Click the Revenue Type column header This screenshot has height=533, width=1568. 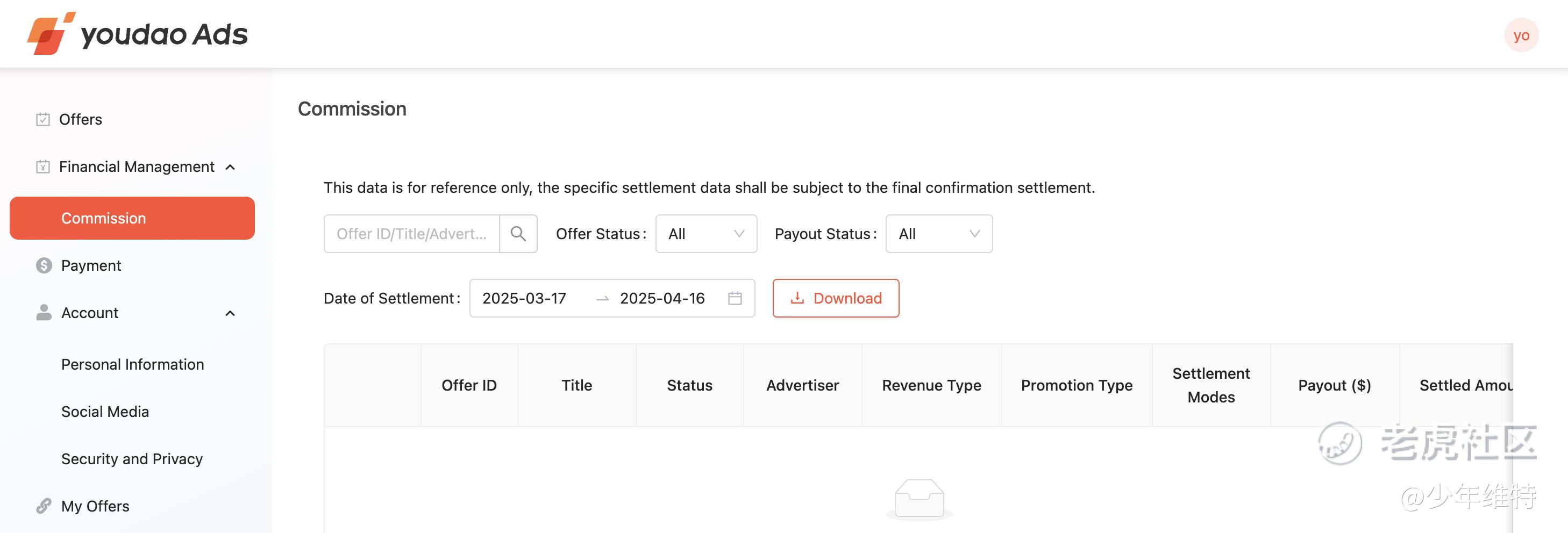point(931,385)
